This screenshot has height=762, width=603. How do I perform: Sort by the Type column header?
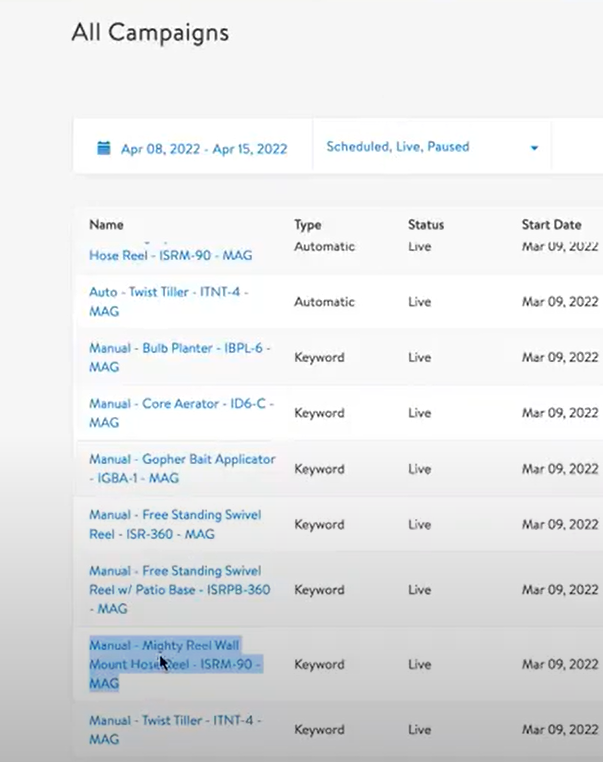coord(307,225)
